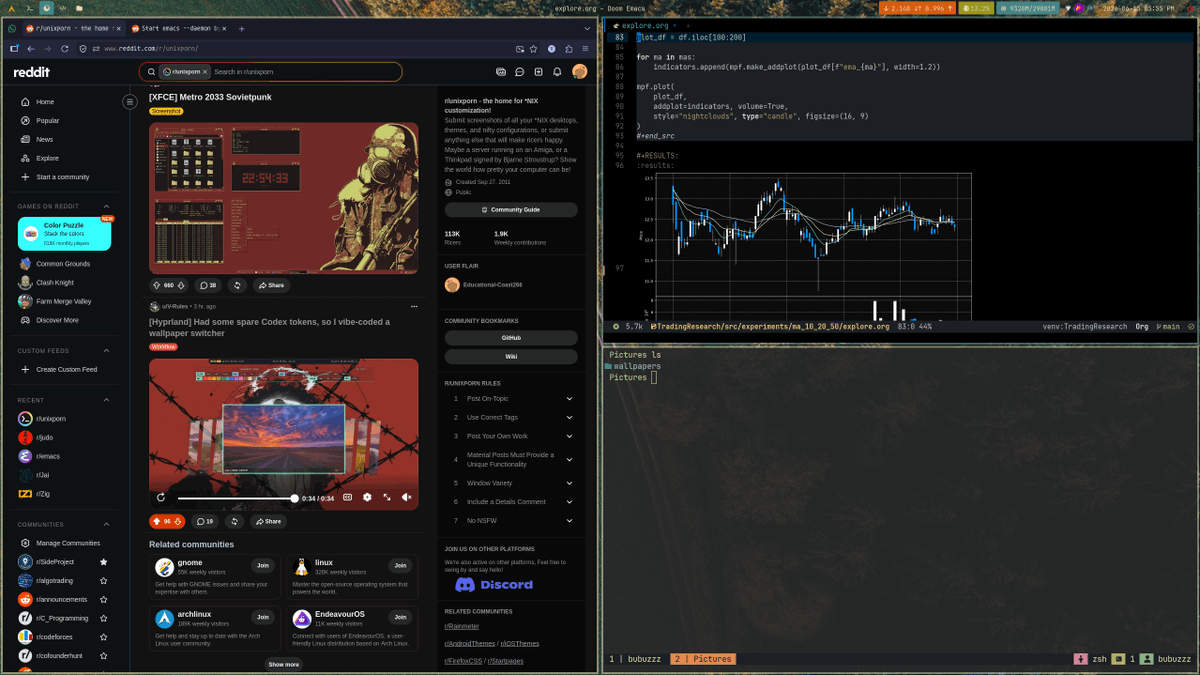Open the browser extensions puzzle icon

tap(569, 48)
